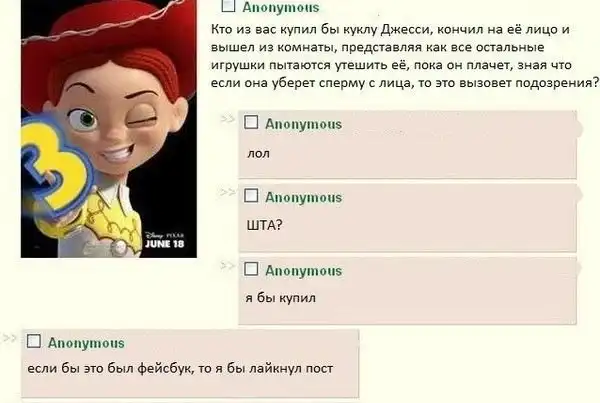The image size is (600, 403).
Task: Open the Toy Story 3 poster thumbnail
Action: click(109, 129)
